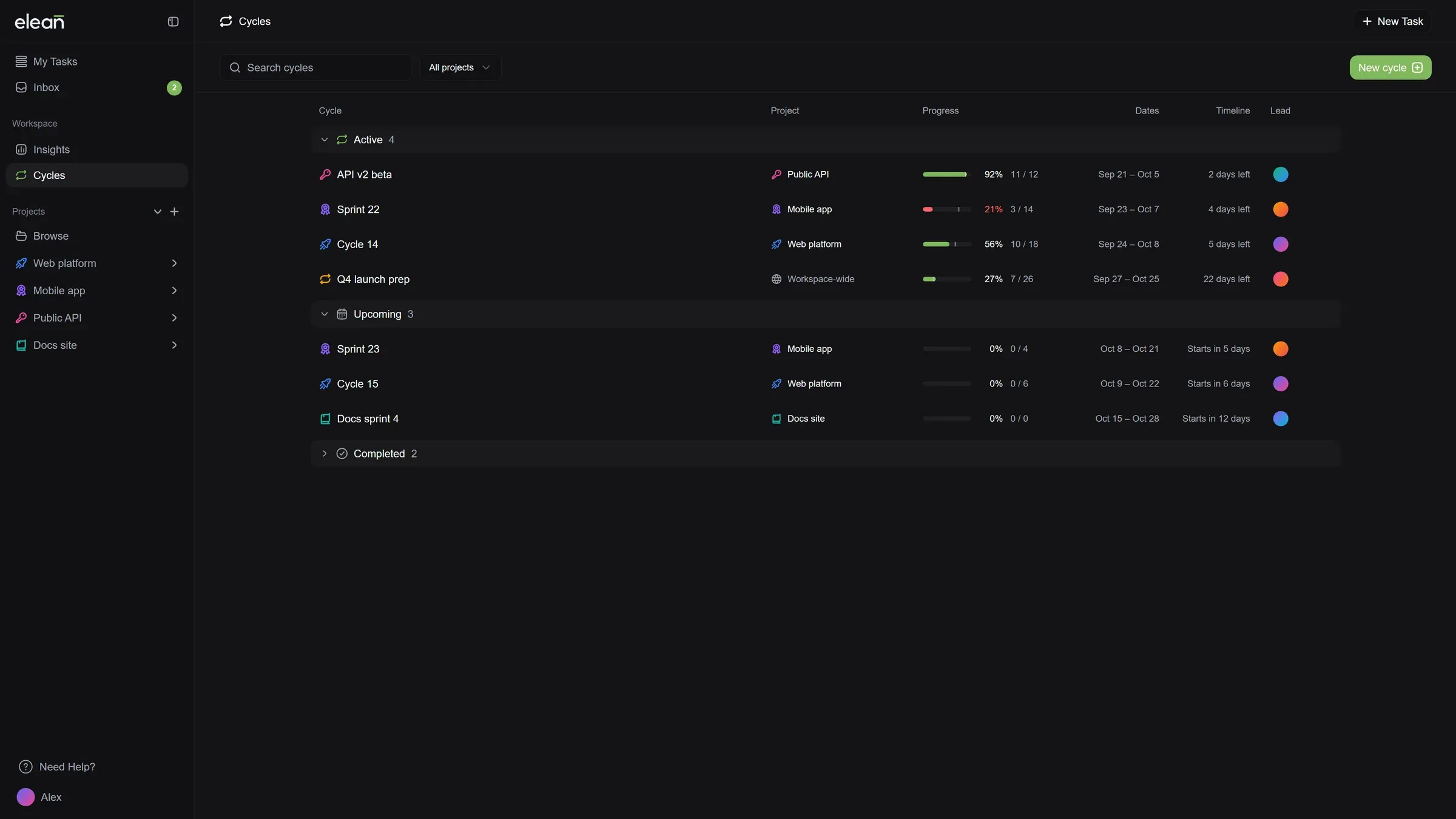The height and width of the screenshot is (819, 1456).
Task: Click Workspace-wide globe icon in Q4 launch row
Action: pos(776,279)
